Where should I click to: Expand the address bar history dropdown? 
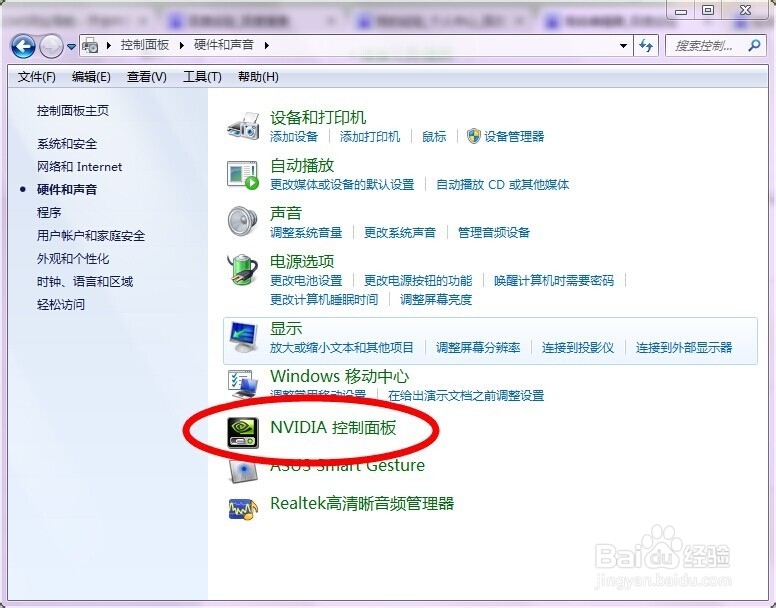tap(623, 46)
